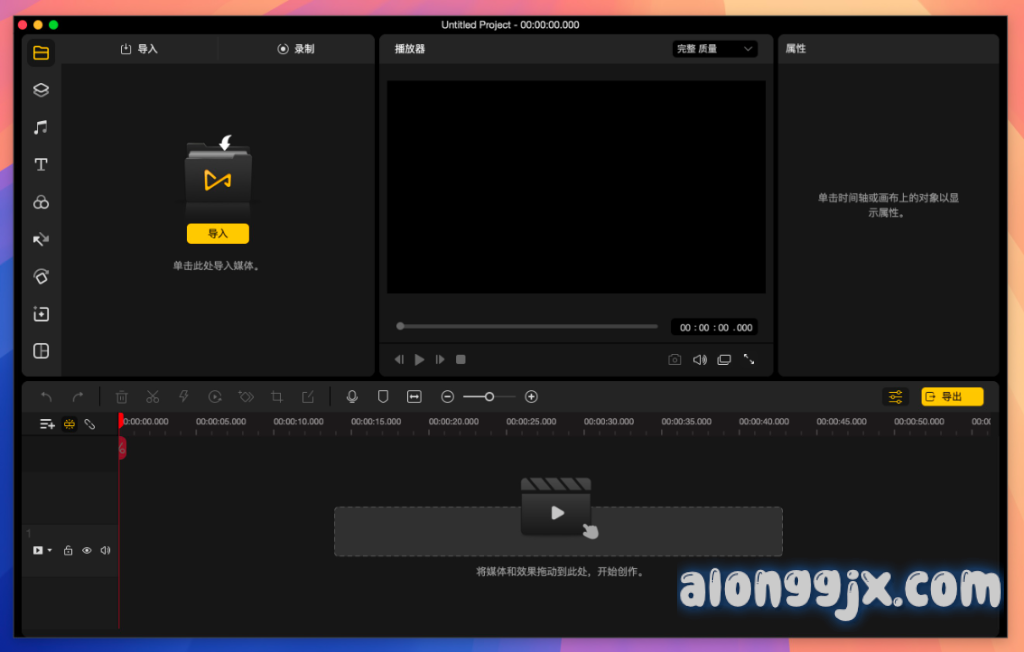The image size is (1024, 652).
Task: Add a marker with the shield-shaped icon
Action: coord(383,397)
